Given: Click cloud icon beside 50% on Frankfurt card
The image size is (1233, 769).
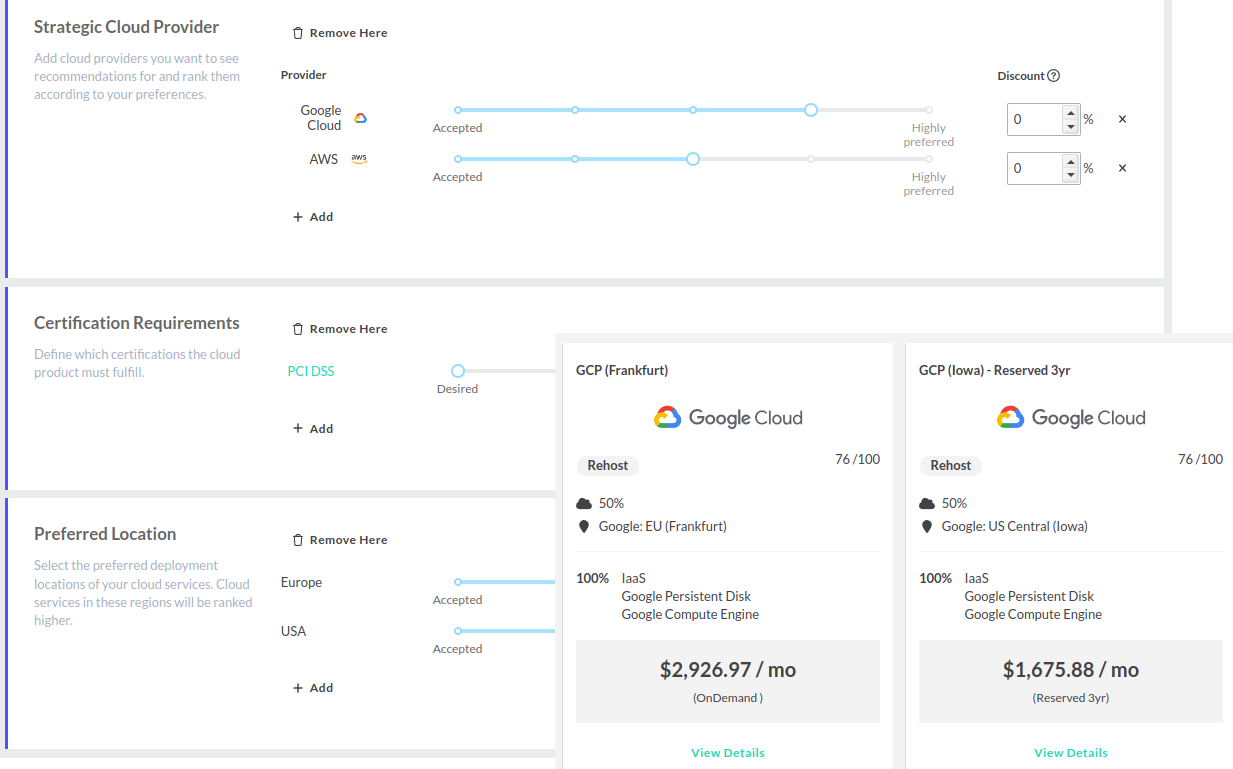Looking at the screenshot, I should pos(584,503).
